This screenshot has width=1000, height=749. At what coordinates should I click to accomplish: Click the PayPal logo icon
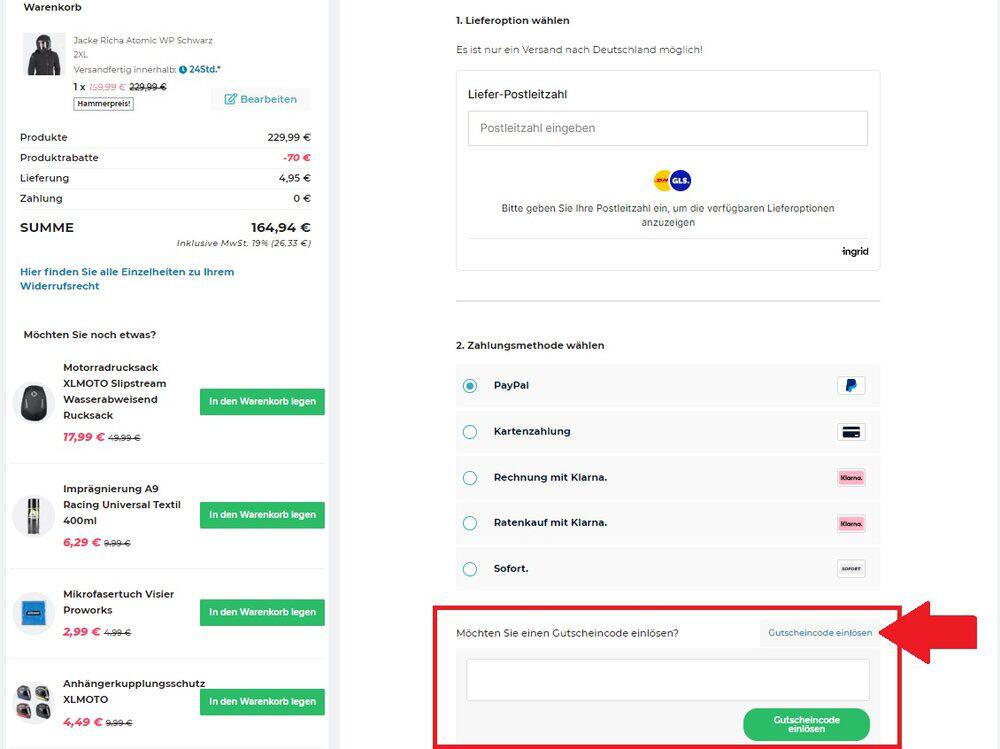851,385
